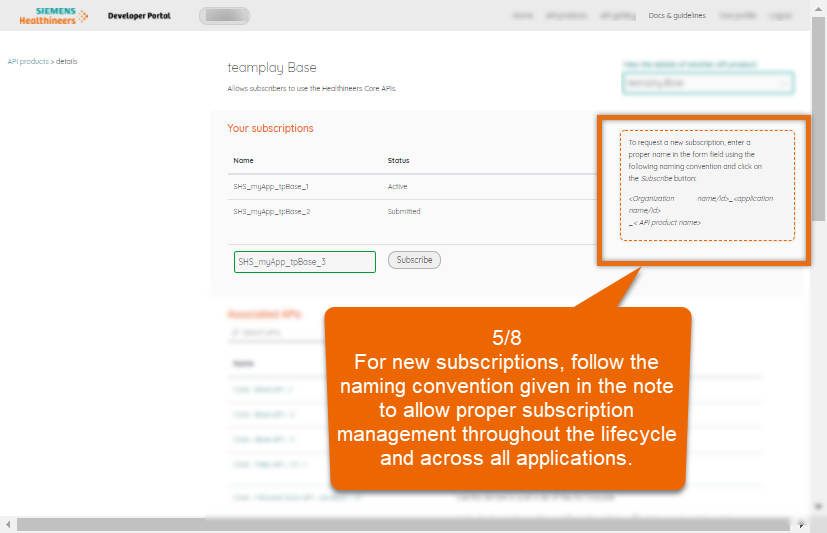Viewport: 827px width, 533px height.
Task: Click the blurred user badge in header
Action: tap(224, 16)
